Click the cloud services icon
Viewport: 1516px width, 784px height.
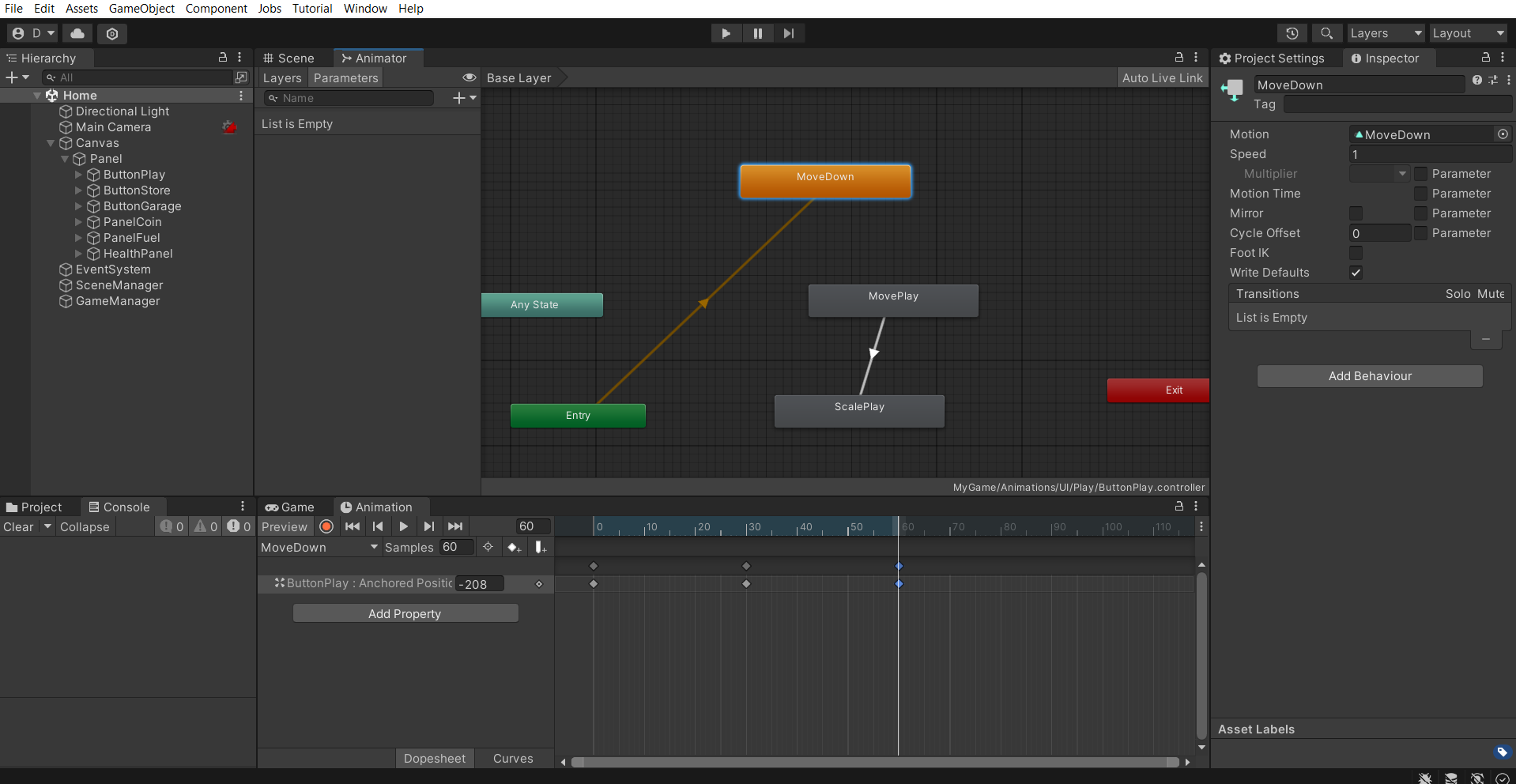pyautogui.click(x=77, y=33)
